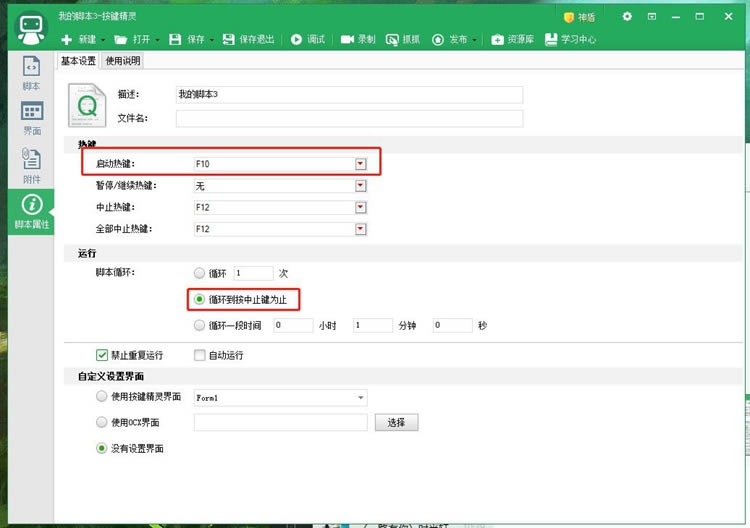Open the 附件 attachments sidebar panel
Viewport: 750px width, 528px height.
pyautogui.click(x=31, y=165)
